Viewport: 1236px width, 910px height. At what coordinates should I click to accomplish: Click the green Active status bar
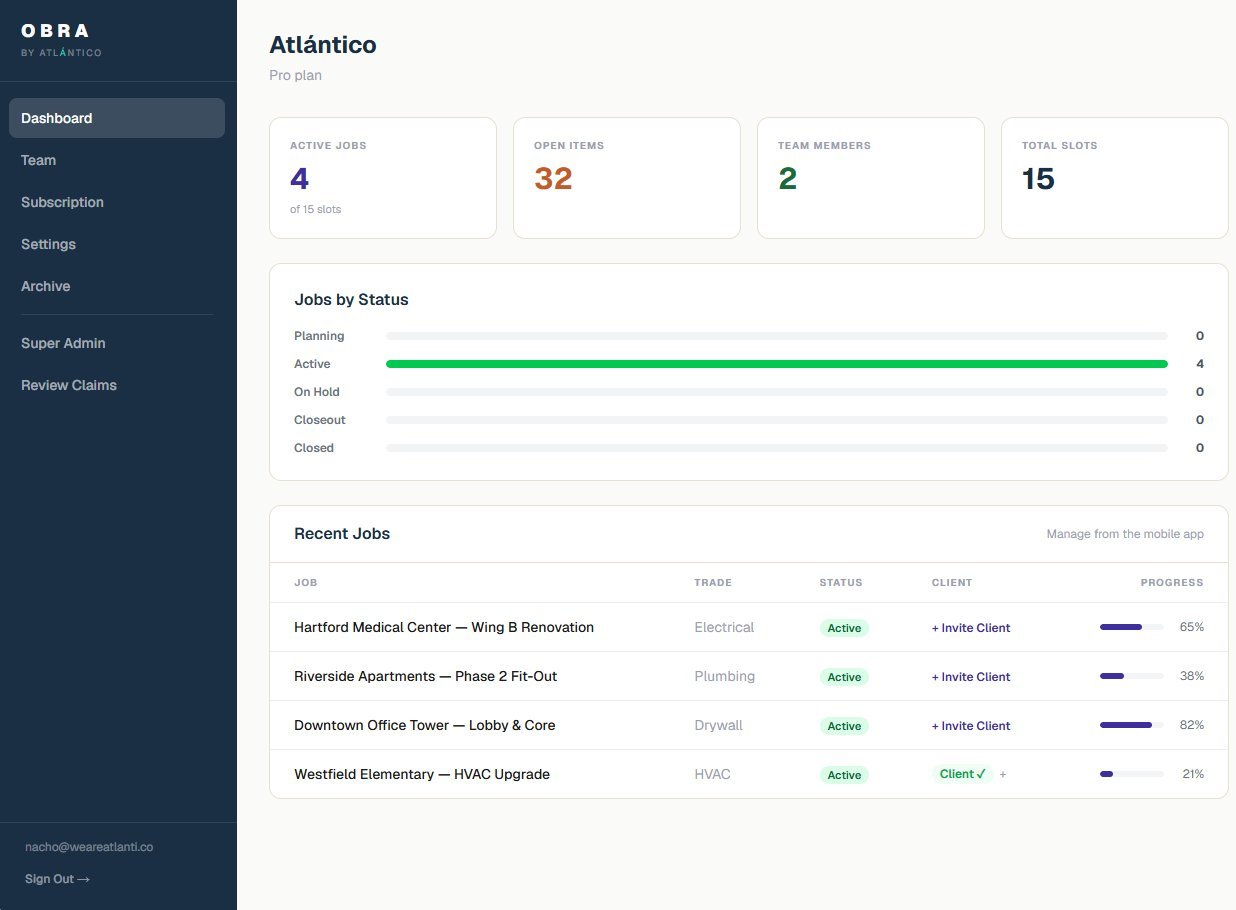pyautogui.click(x=777, y=364)
